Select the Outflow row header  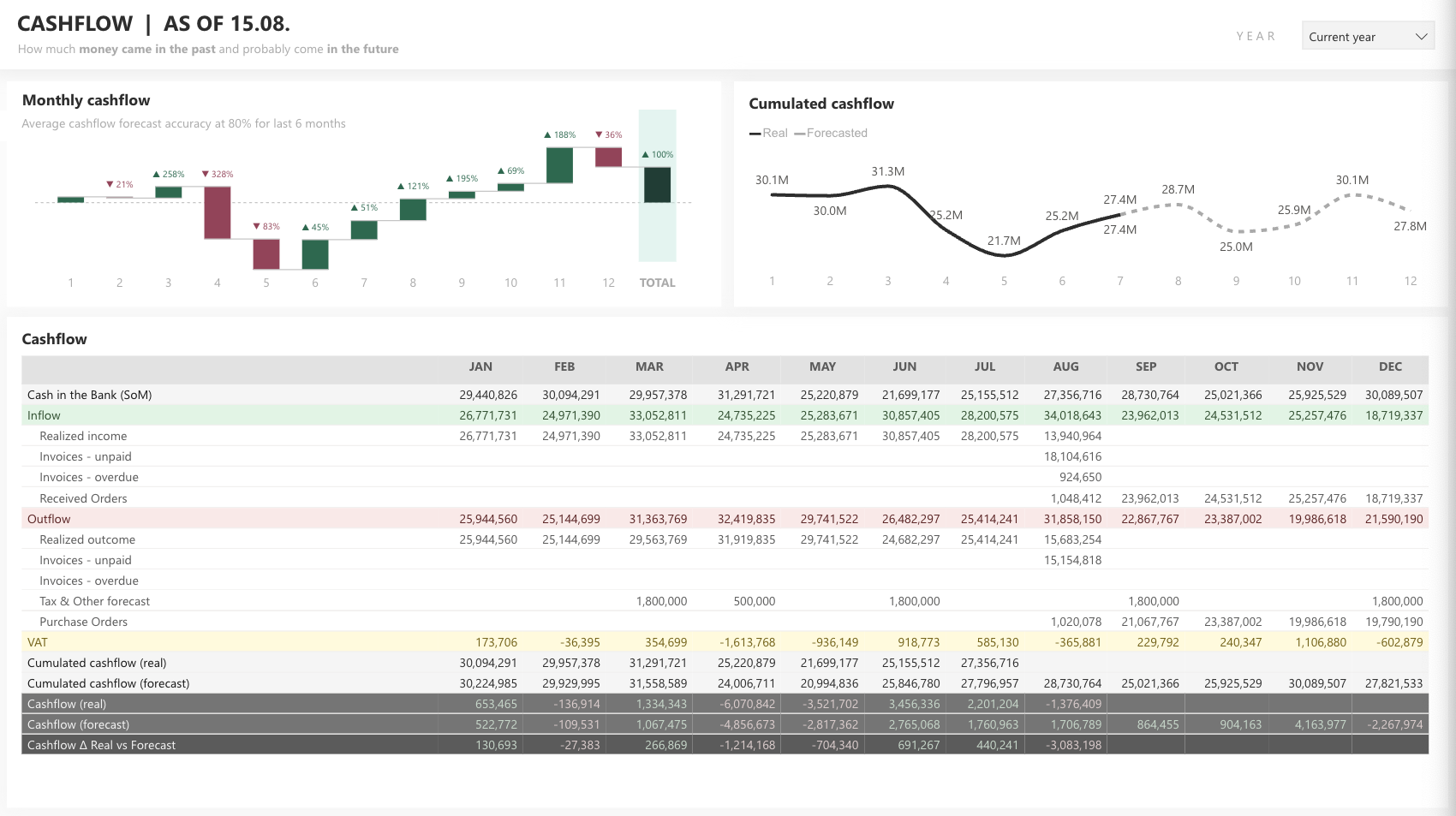[x=49, y=519]
